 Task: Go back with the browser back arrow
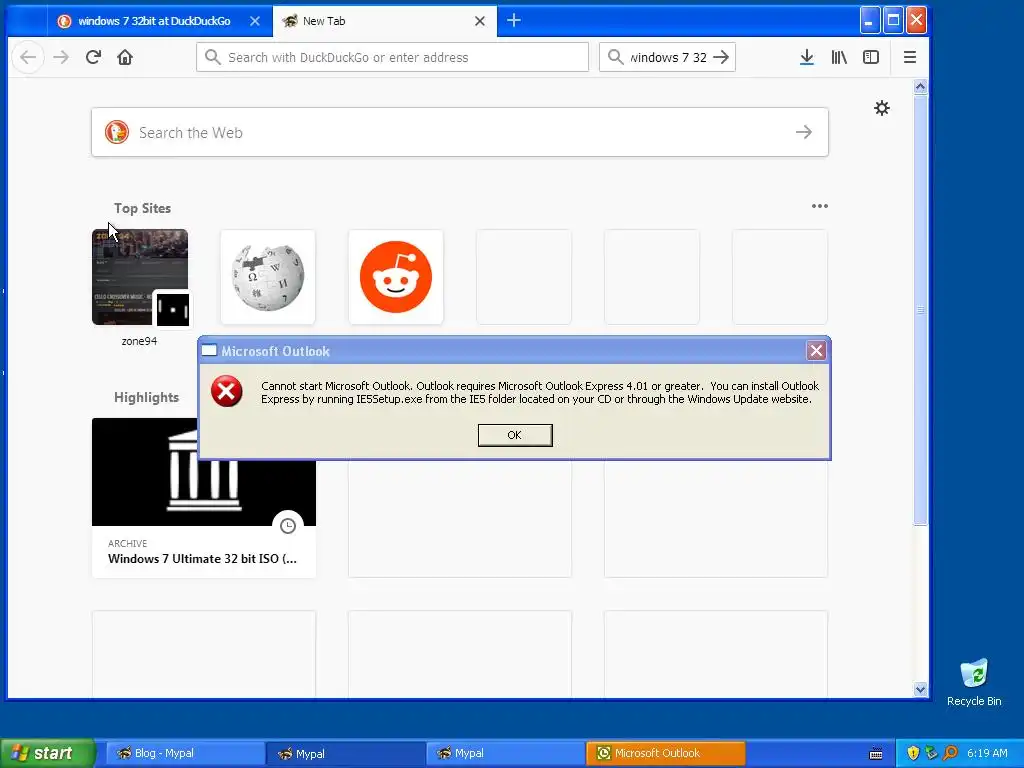(x=28, y=57)
